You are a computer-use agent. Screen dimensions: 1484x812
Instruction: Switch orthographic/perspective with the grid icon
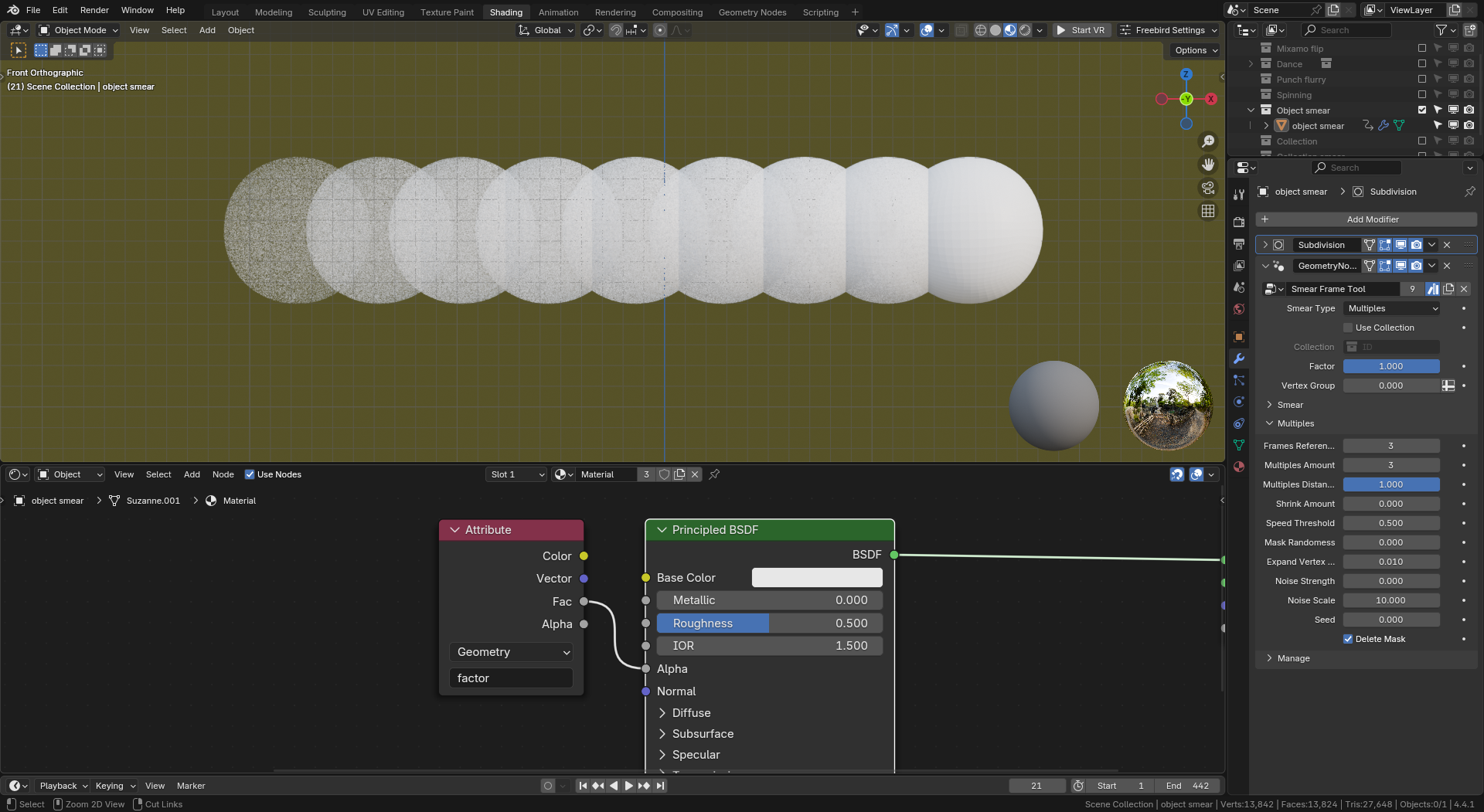[1208, 211]
